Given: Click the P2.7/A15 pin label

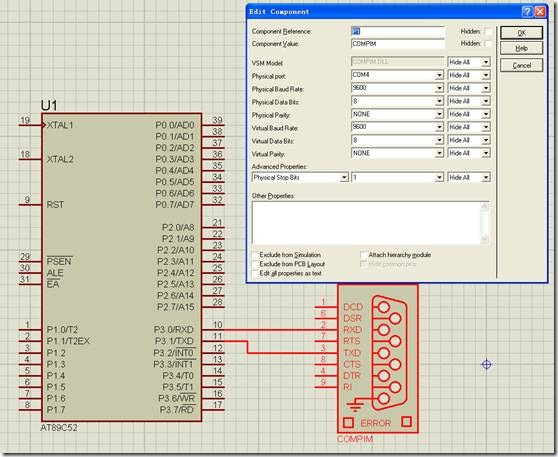Looking at the screenshot, I should point(176,307).
